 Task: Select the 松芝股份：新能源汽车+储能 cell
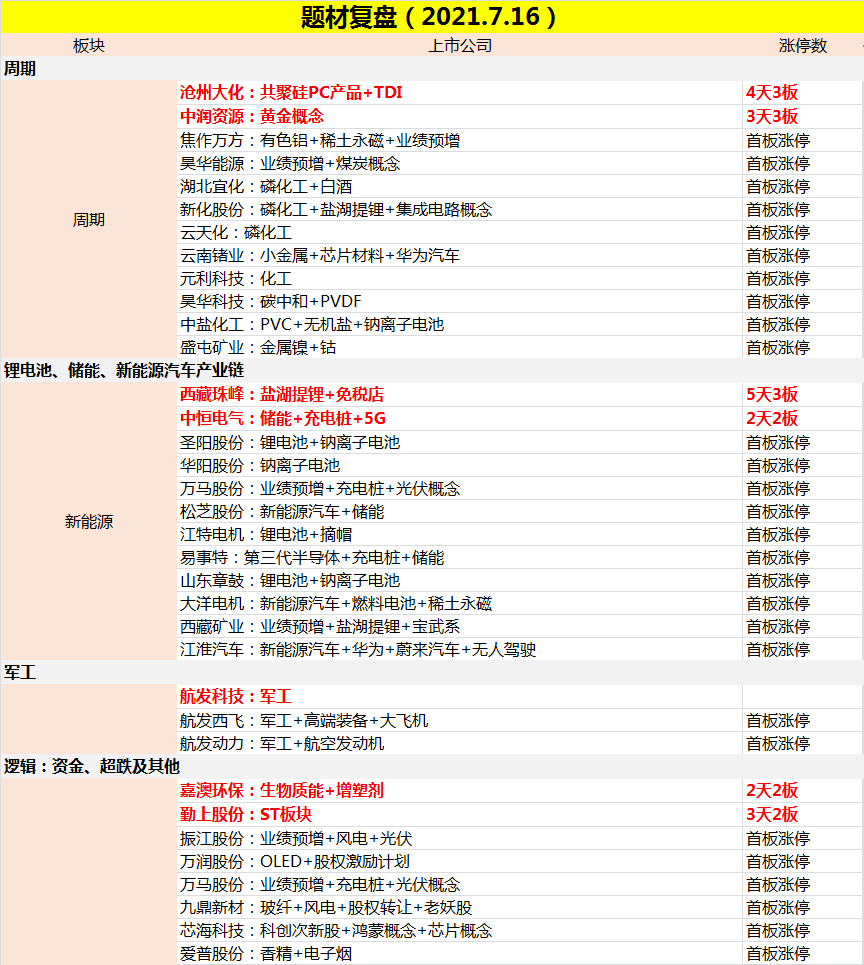click(459, 511)
